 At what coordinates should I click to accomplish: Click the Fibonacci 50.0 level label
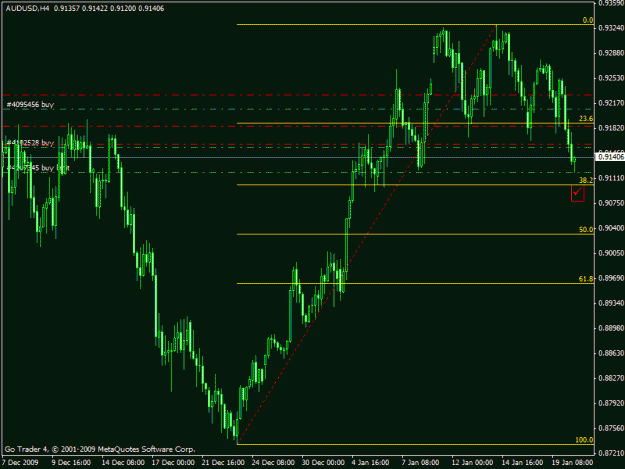click(586, 230)
